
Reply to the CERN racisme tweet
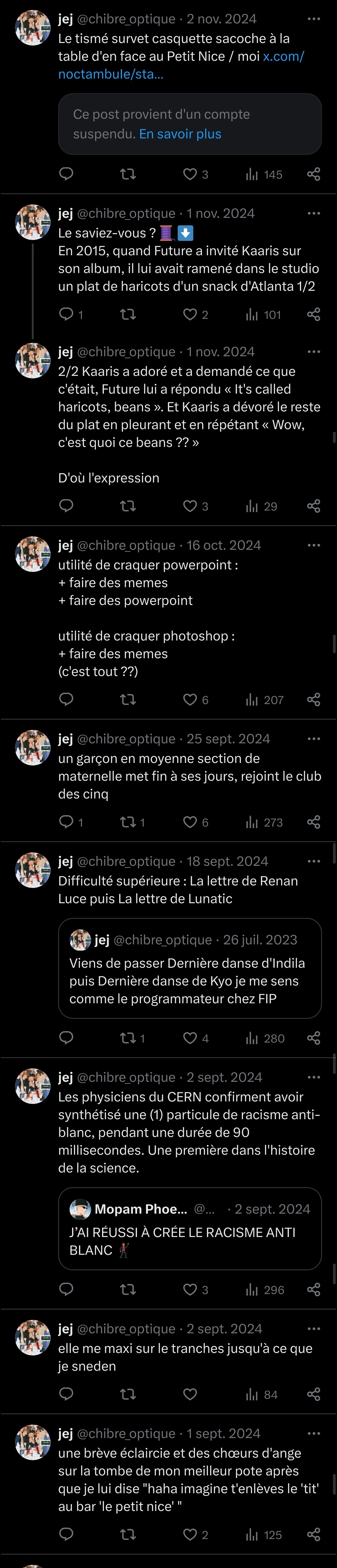coord(66,1289)
